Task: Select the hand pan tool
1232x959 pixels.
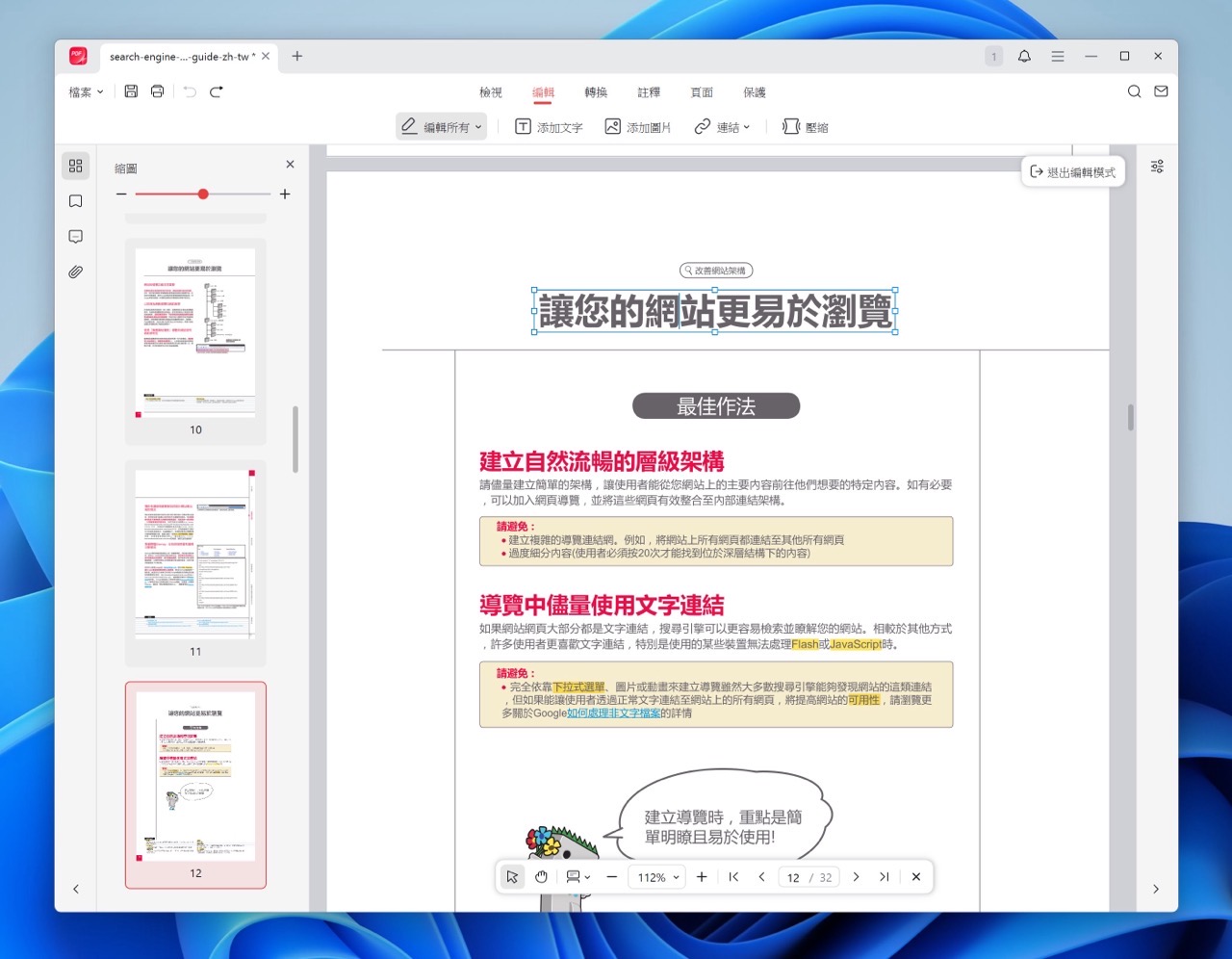Action: point(542,877)
